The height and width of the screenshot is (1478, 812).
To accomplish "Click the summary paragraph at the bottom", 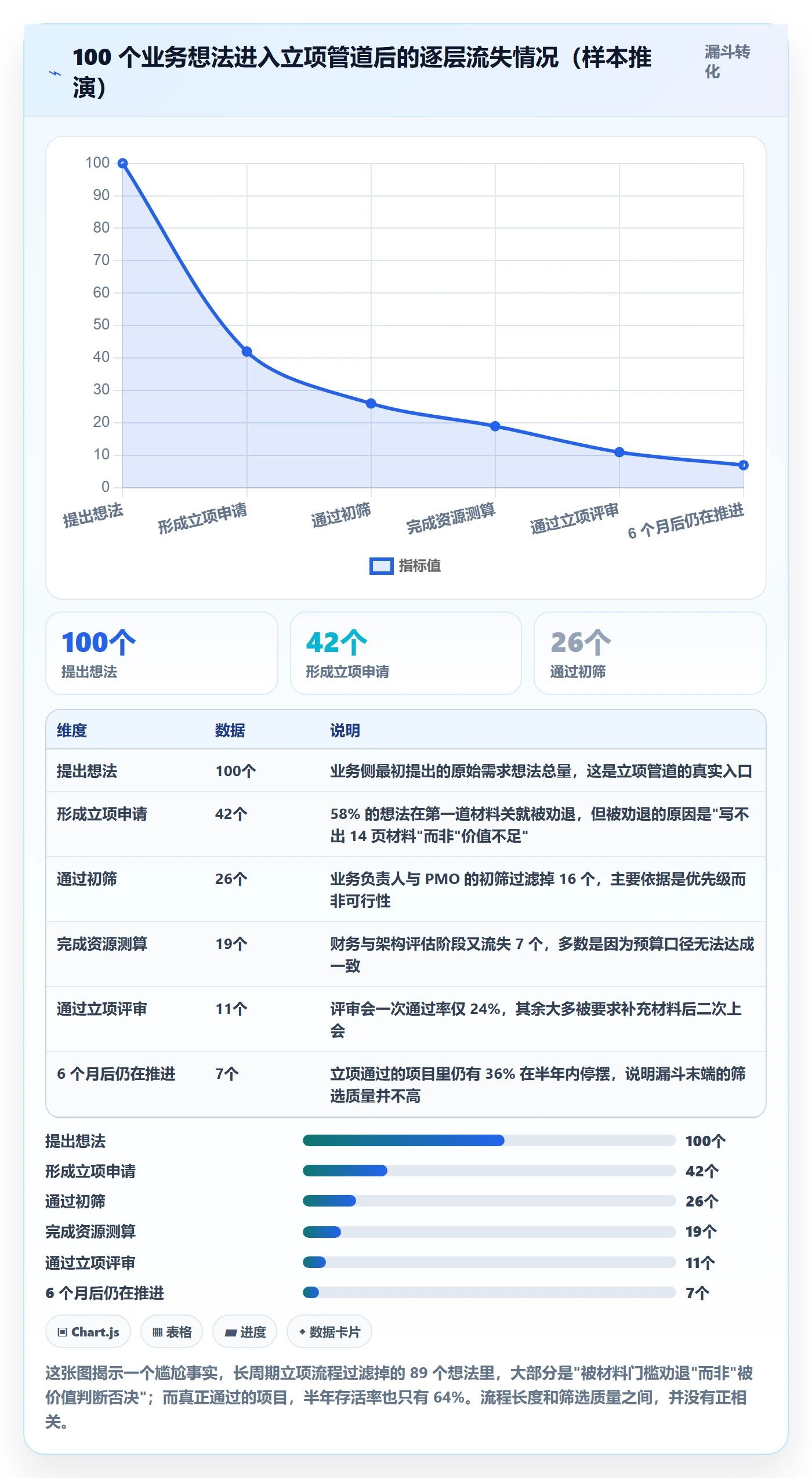I will (x=399, y=1397).
